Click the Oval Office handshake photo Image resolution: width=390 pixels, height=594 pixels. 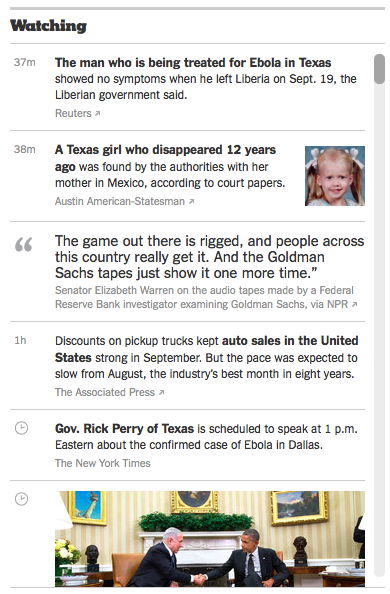point(210,539)
